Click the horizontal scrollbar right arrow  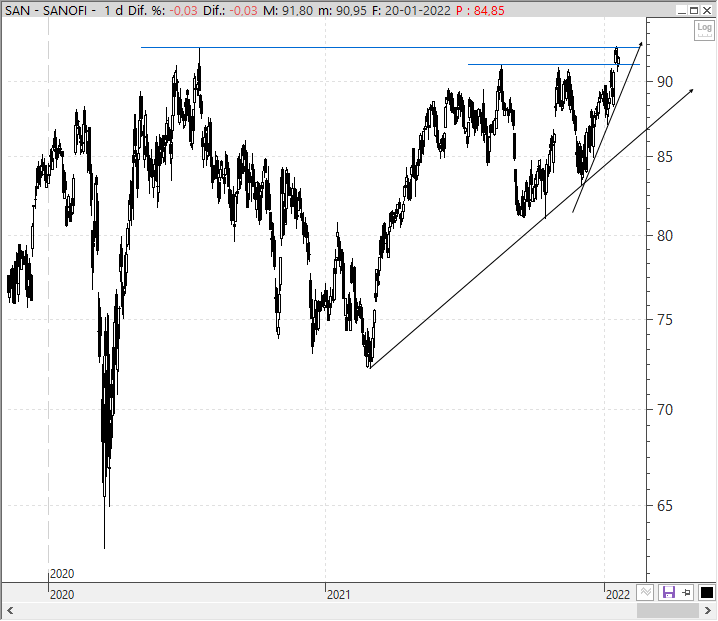tap(707, 611)
